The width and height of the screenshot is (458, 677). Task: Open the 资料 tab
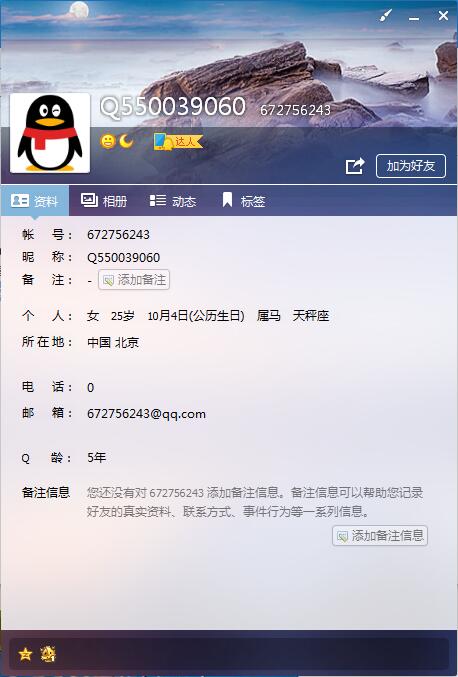pos(35,201)
